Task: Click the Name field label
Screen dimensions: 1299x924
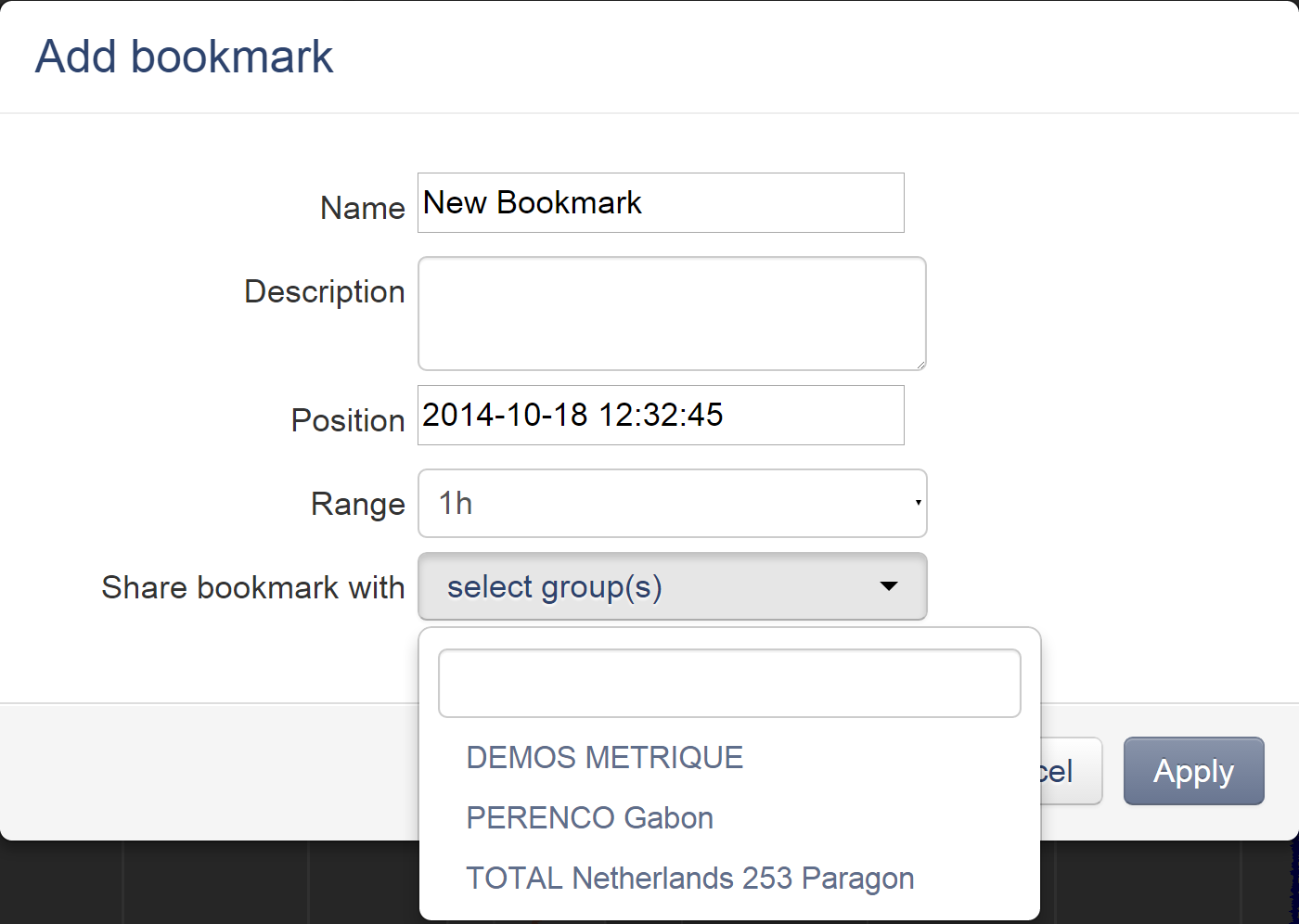Action: [362, 208]
